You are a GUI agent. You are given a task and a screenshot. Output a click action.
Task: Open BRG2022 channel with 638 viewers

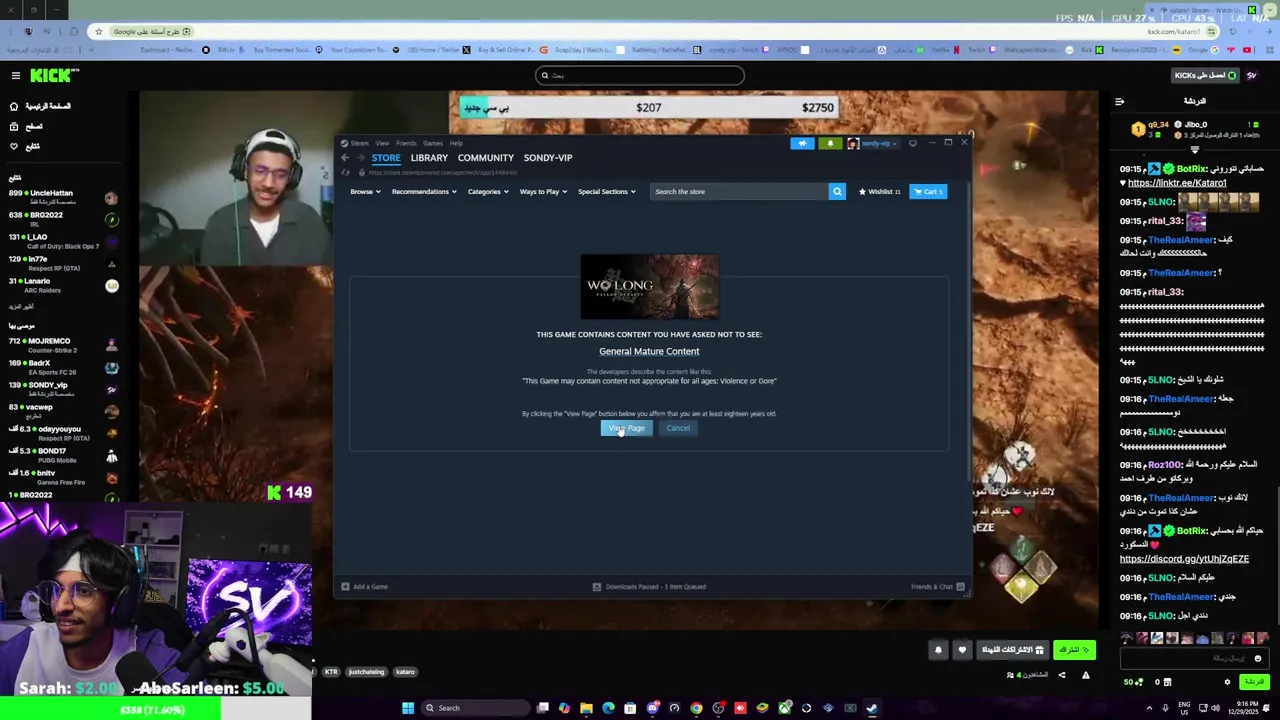pos(65,220)
